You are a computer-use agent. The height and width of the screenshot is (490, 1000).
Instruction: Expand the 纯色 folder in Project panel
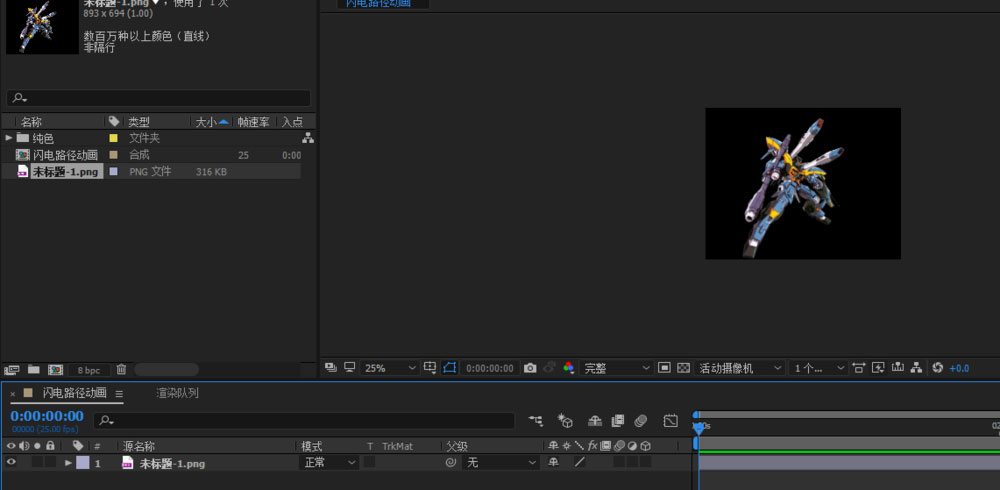9,138
